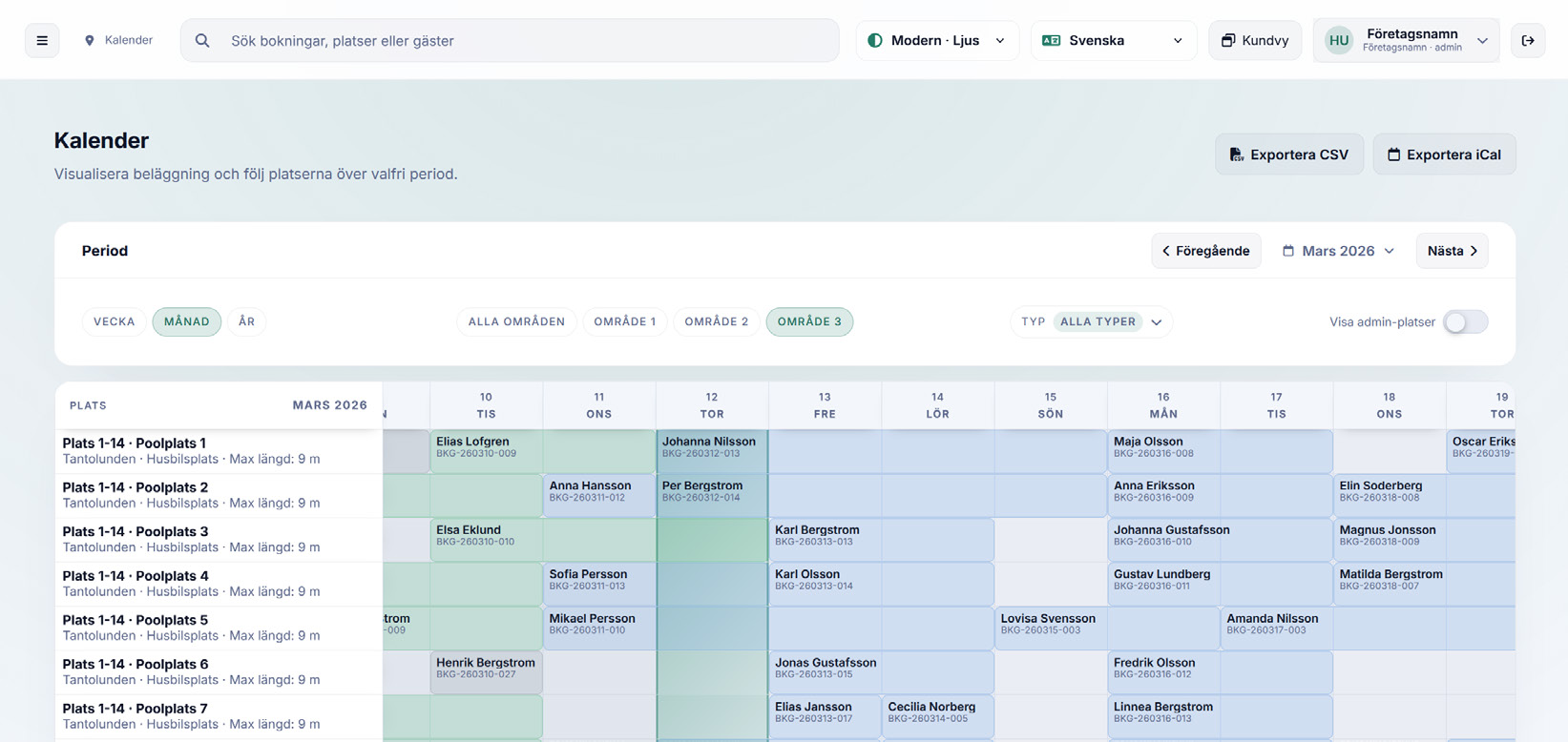
Task: Advance to Nästa period
Action: tap(1452, 251)
